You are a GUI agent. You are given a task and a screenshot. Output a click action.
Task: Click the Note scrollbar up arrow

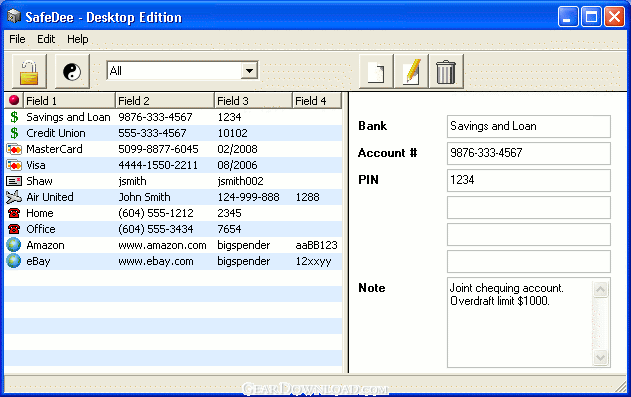(x=600, y=289)
